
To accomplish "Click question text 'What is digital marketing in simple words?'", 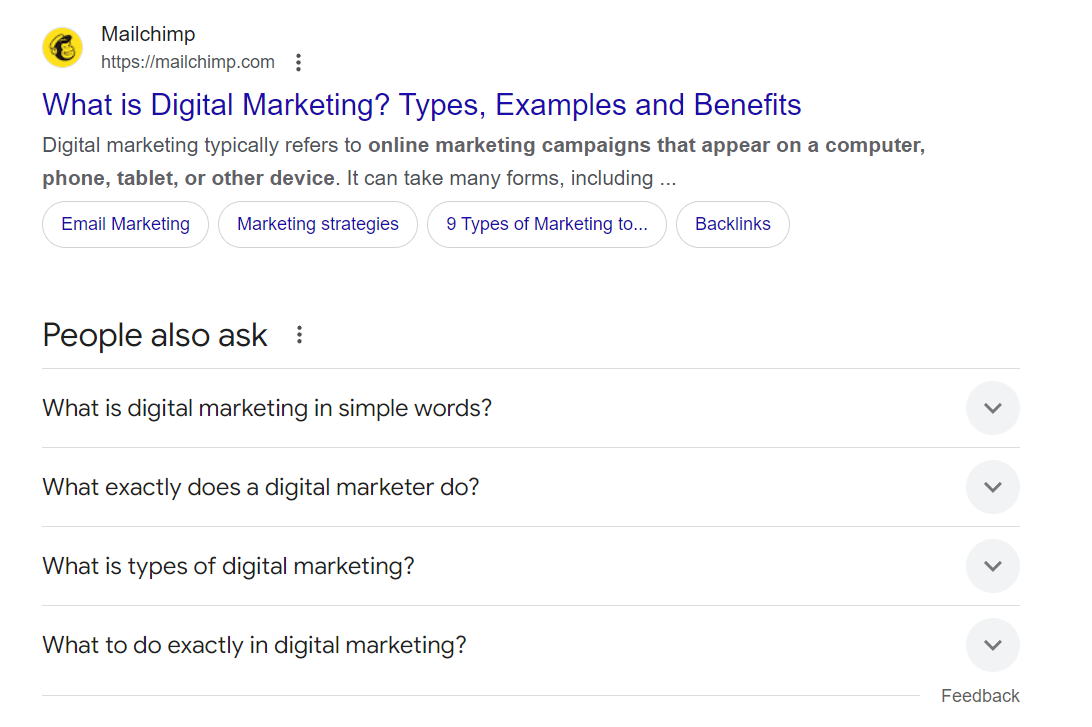I will tap(267, 408).
